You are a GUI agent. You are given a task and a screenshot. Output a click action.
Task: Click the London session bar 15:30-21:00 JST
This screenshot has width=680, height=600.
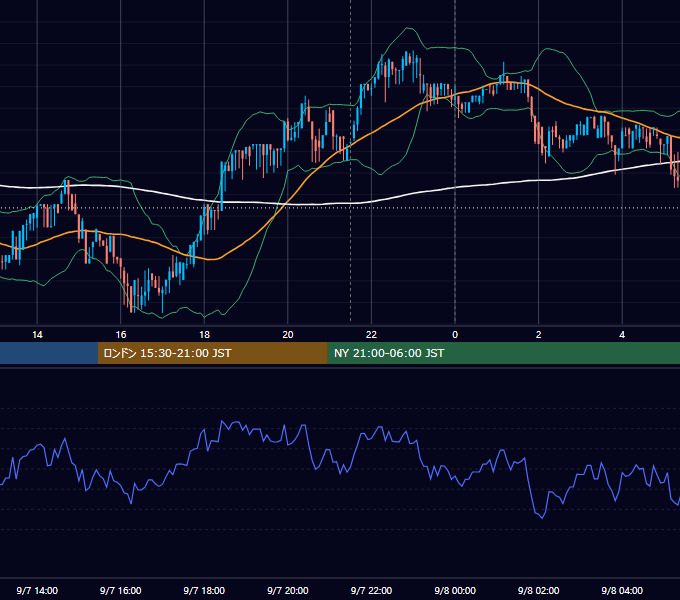click(x=212, y=353)
